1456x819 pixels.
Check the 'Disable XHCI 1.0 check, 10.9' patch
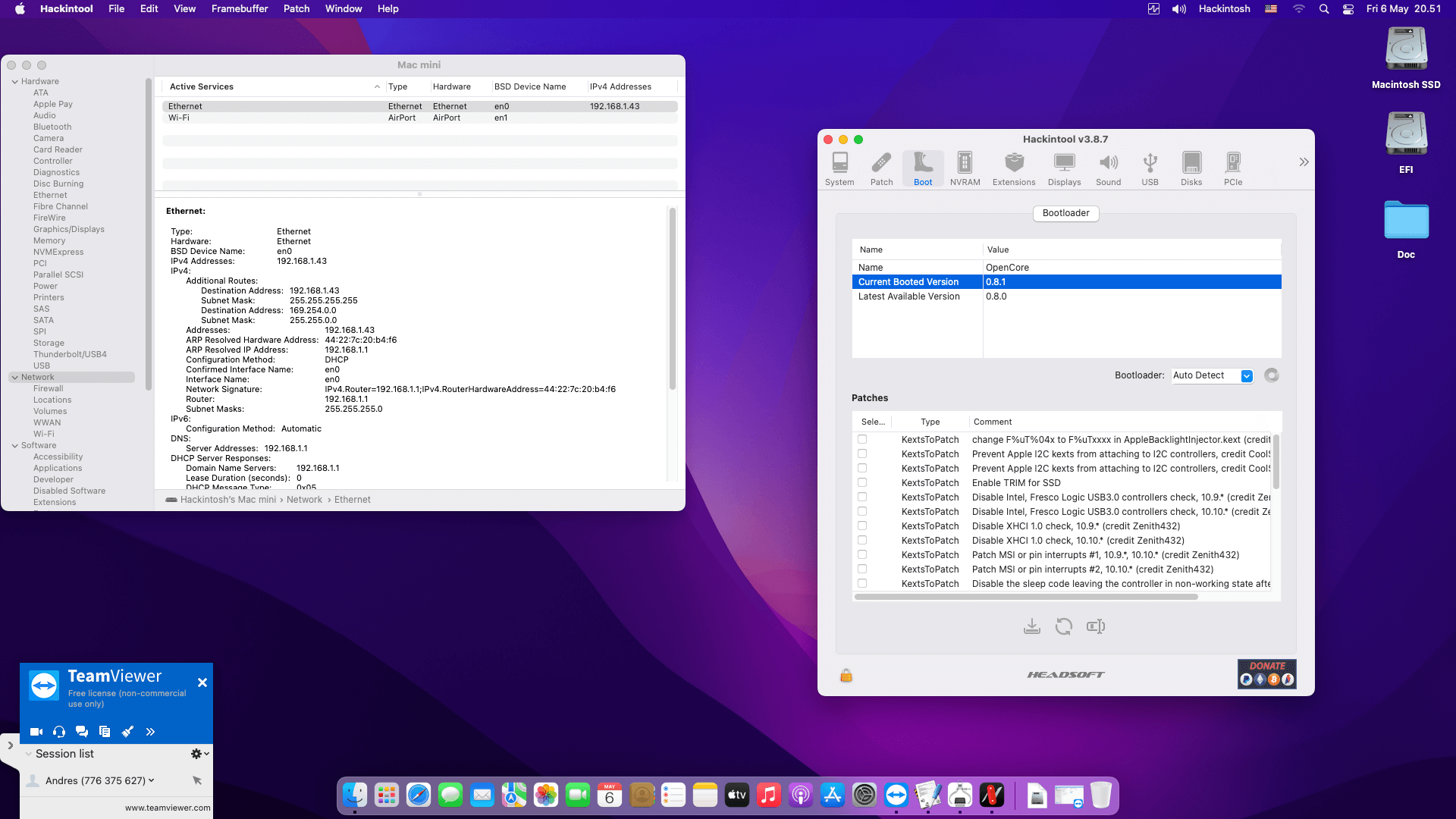(x=861, y=526)
